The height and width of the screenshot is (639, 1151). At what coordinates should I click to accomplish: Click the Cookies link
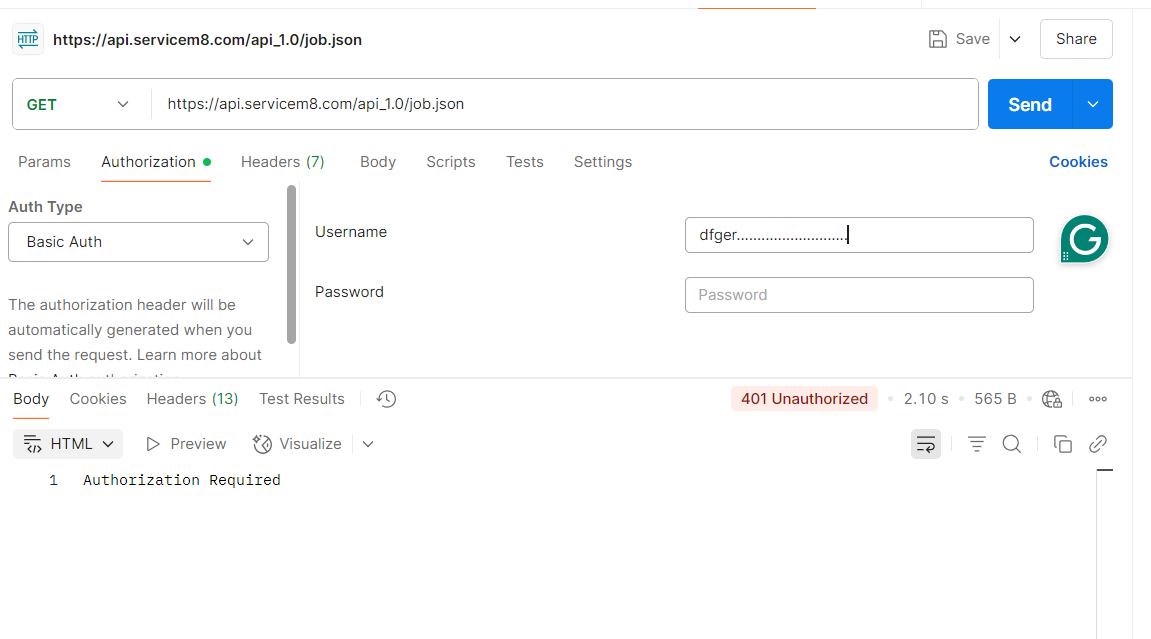click(1078, 162)
